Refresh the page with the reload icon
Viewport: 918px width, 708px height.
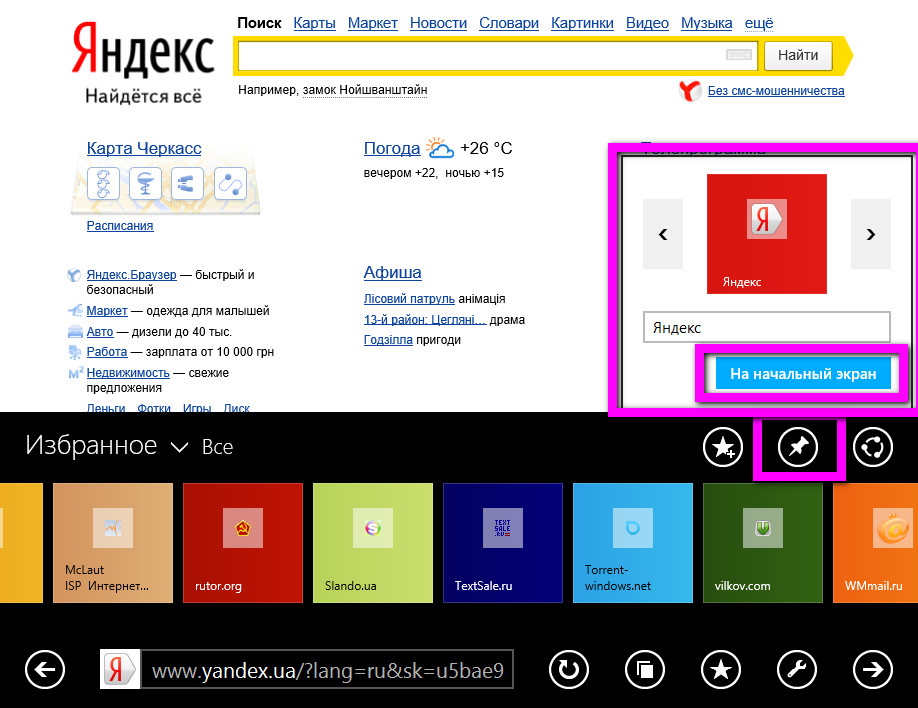568,669
